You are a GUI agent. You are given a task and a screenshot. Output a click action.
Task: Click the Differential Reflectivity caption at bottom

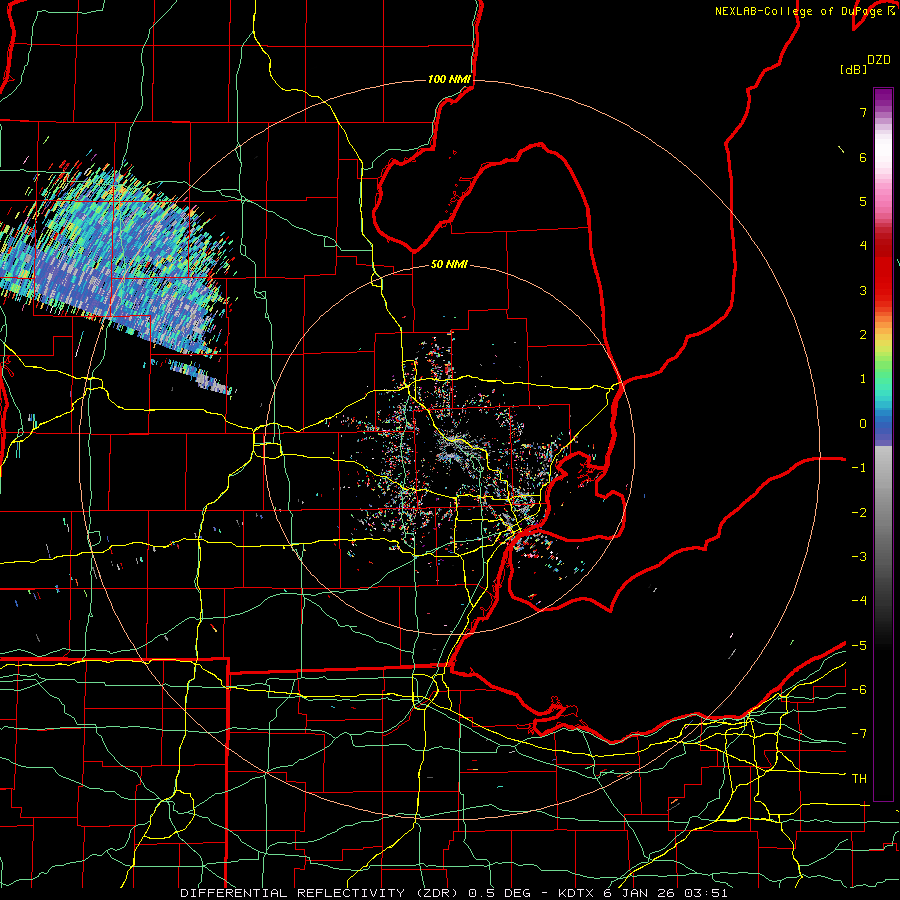click(x=453, y=893)
